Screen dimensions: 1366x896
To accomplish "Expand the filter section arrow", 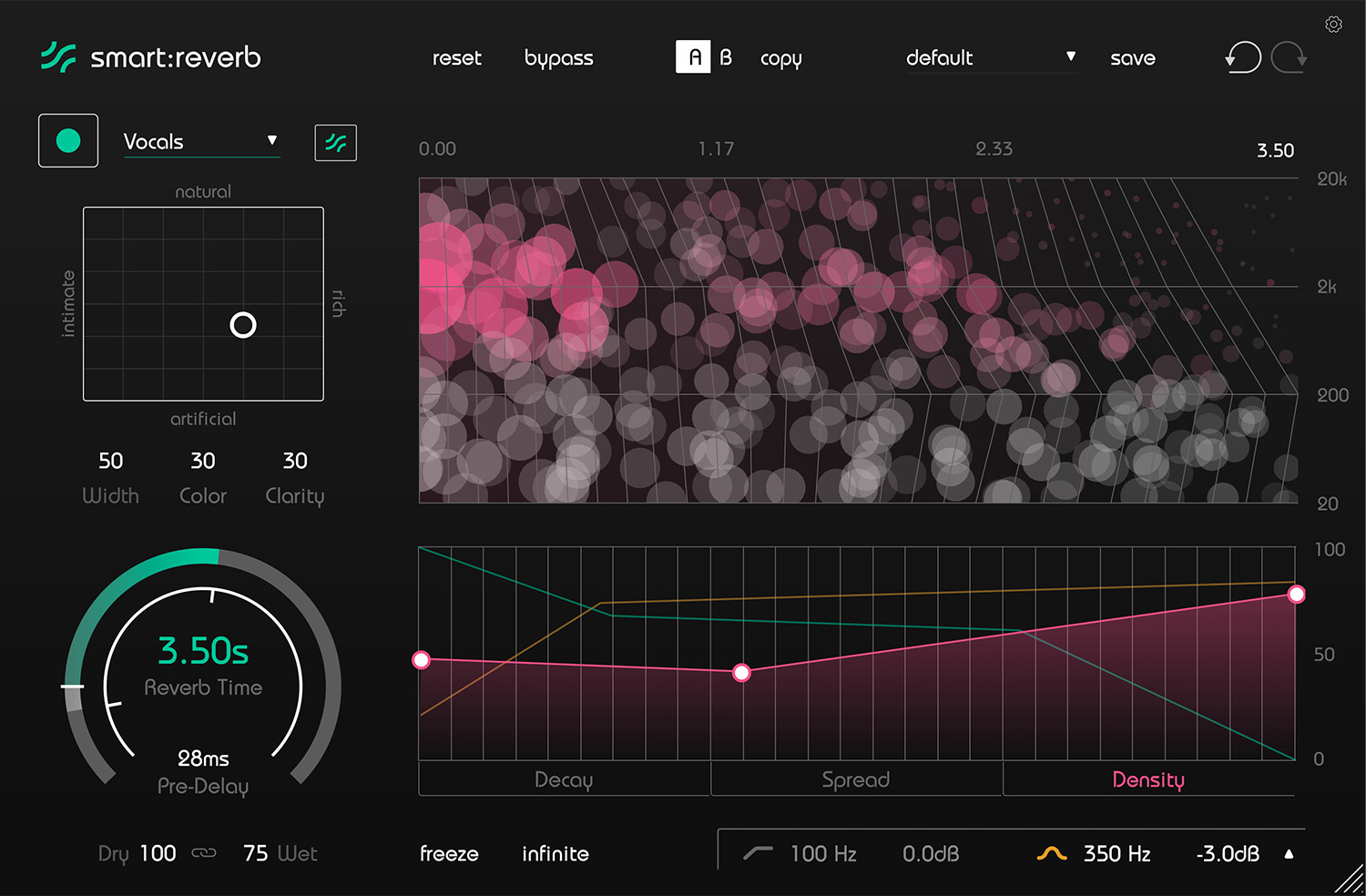I will pos(1289,853).
